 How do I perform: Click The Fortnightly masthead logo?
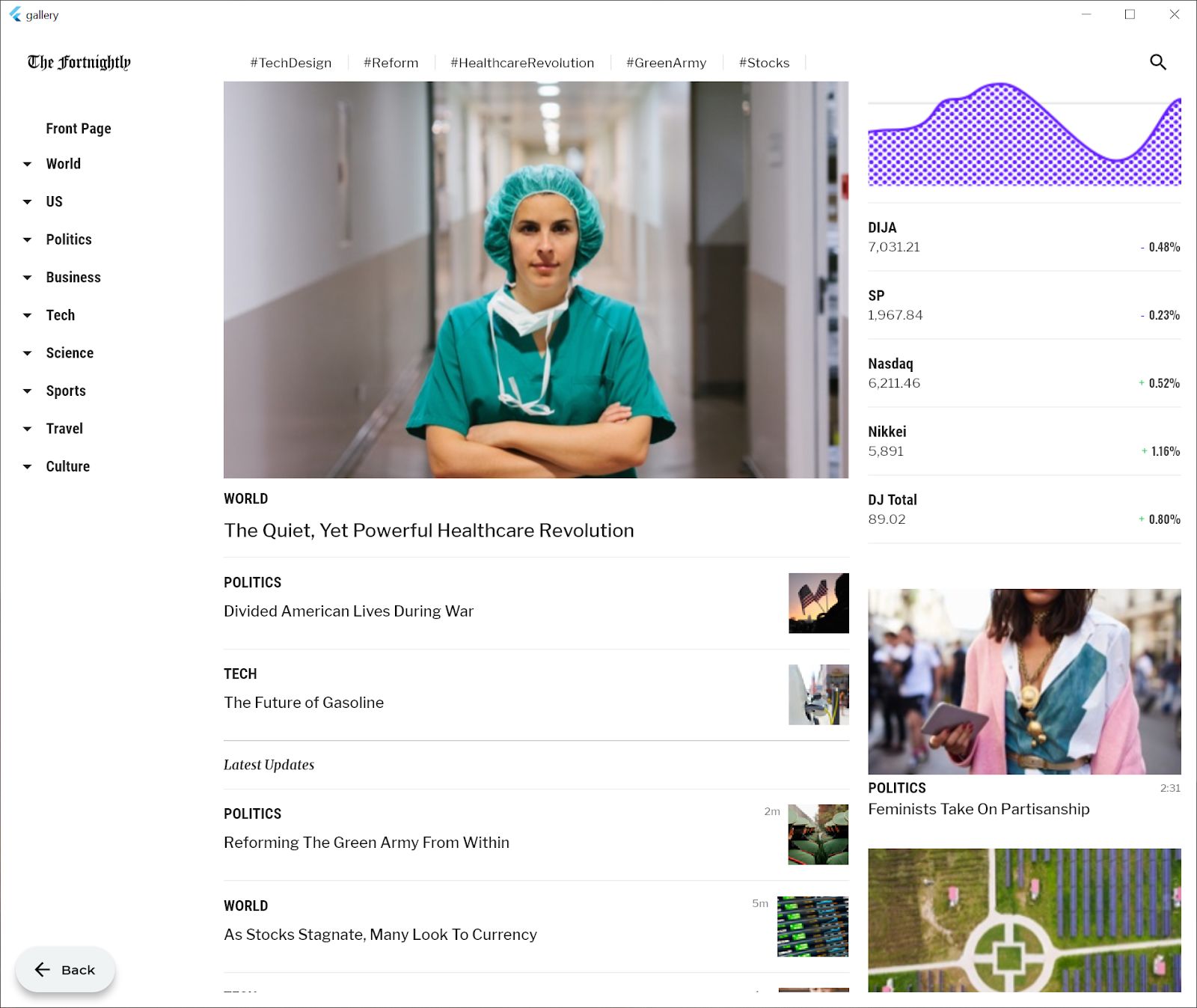tap(79, 62)
